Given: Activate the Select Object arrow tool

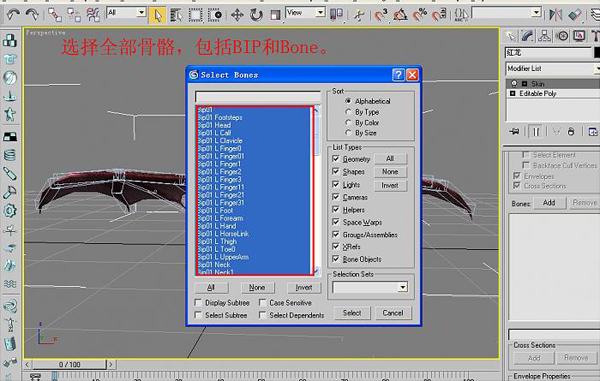Looking at the screenshot, I should (158, 15).
